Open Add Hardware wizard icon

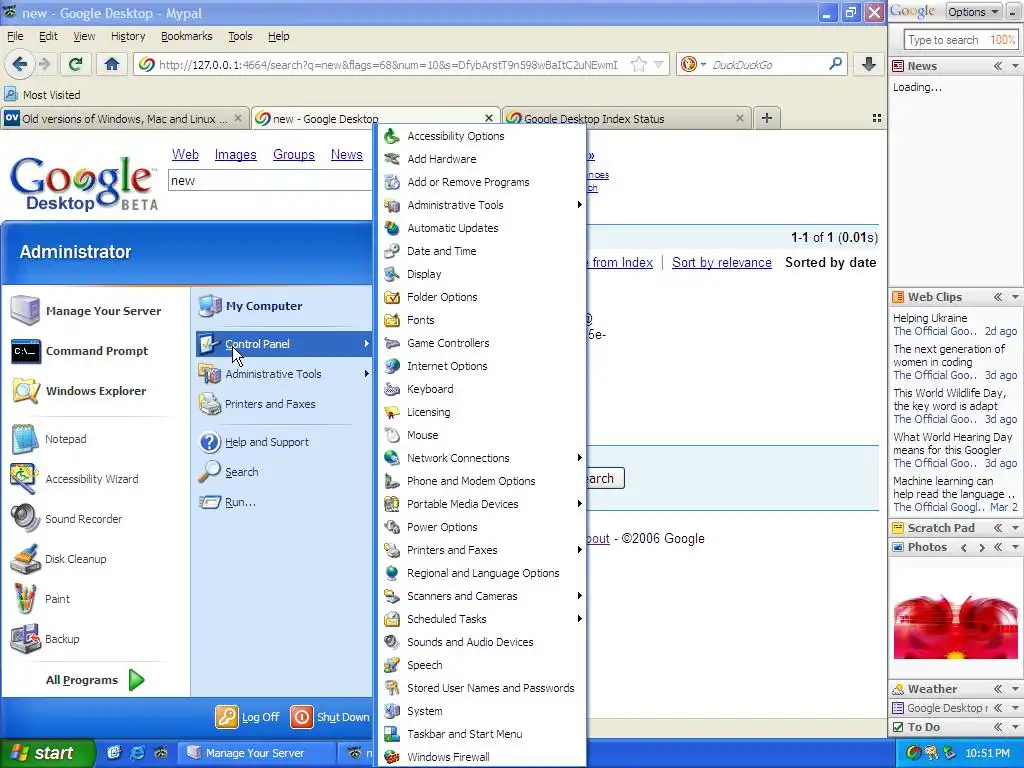(x=392, y=159)
